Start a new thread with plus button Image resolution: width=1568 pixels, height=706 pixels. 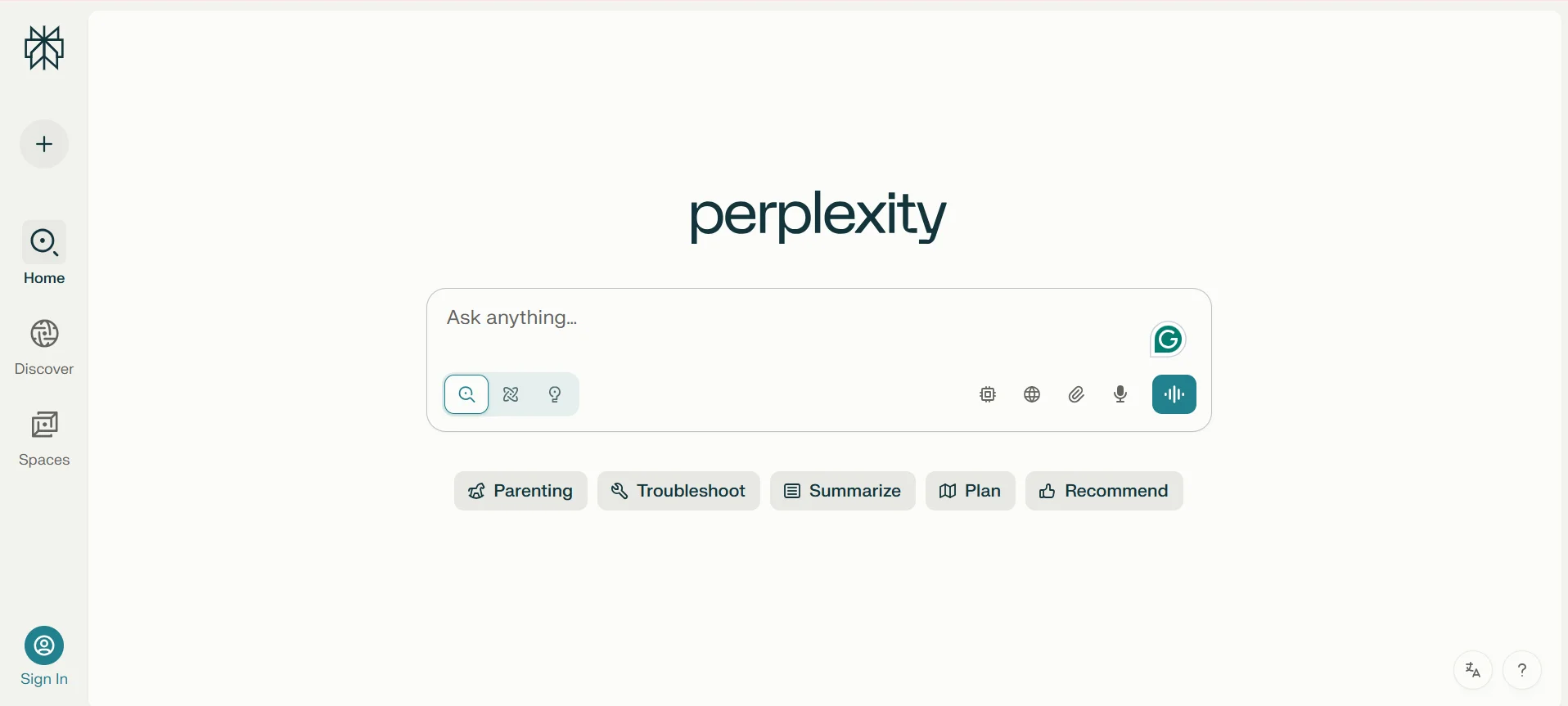point(44,144)
